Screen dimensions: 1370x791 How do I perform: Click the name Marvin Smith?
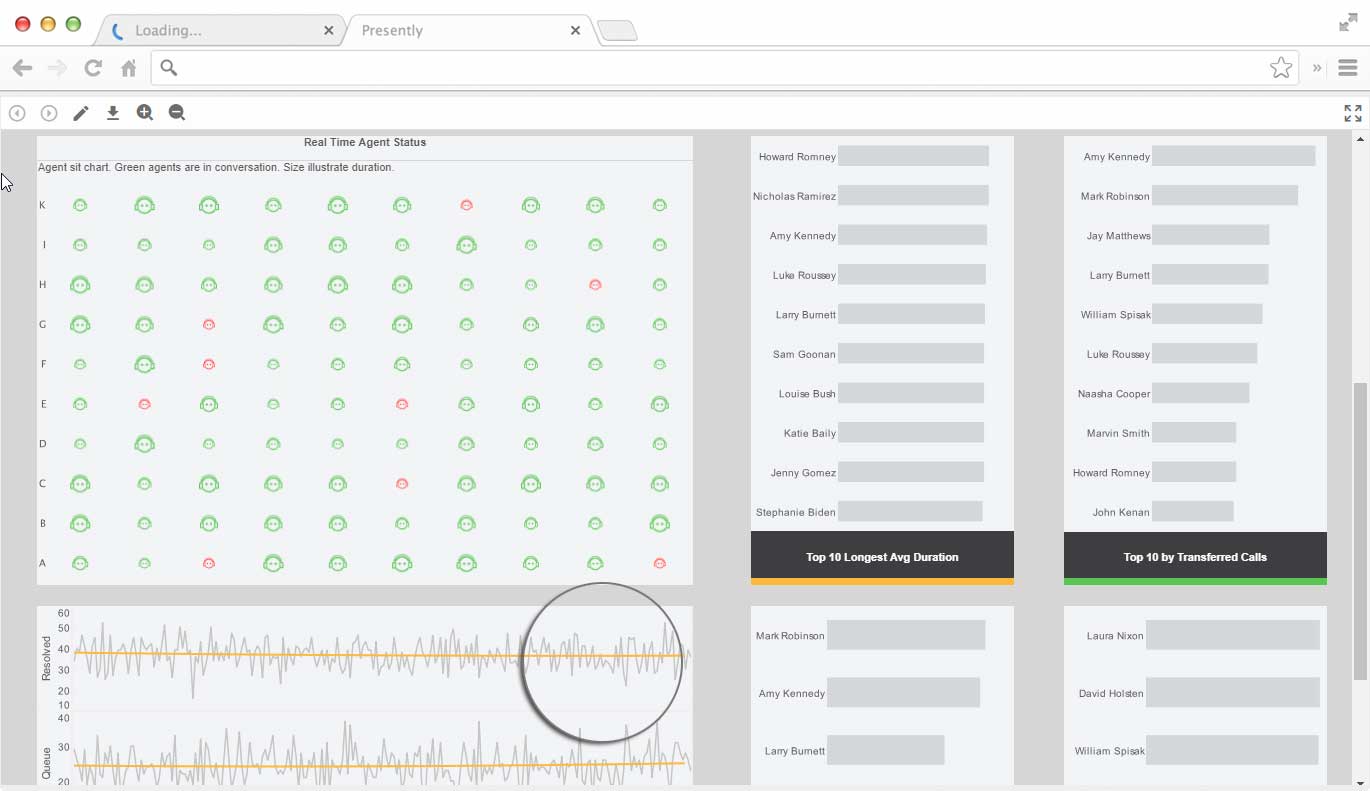point(1118,433)
